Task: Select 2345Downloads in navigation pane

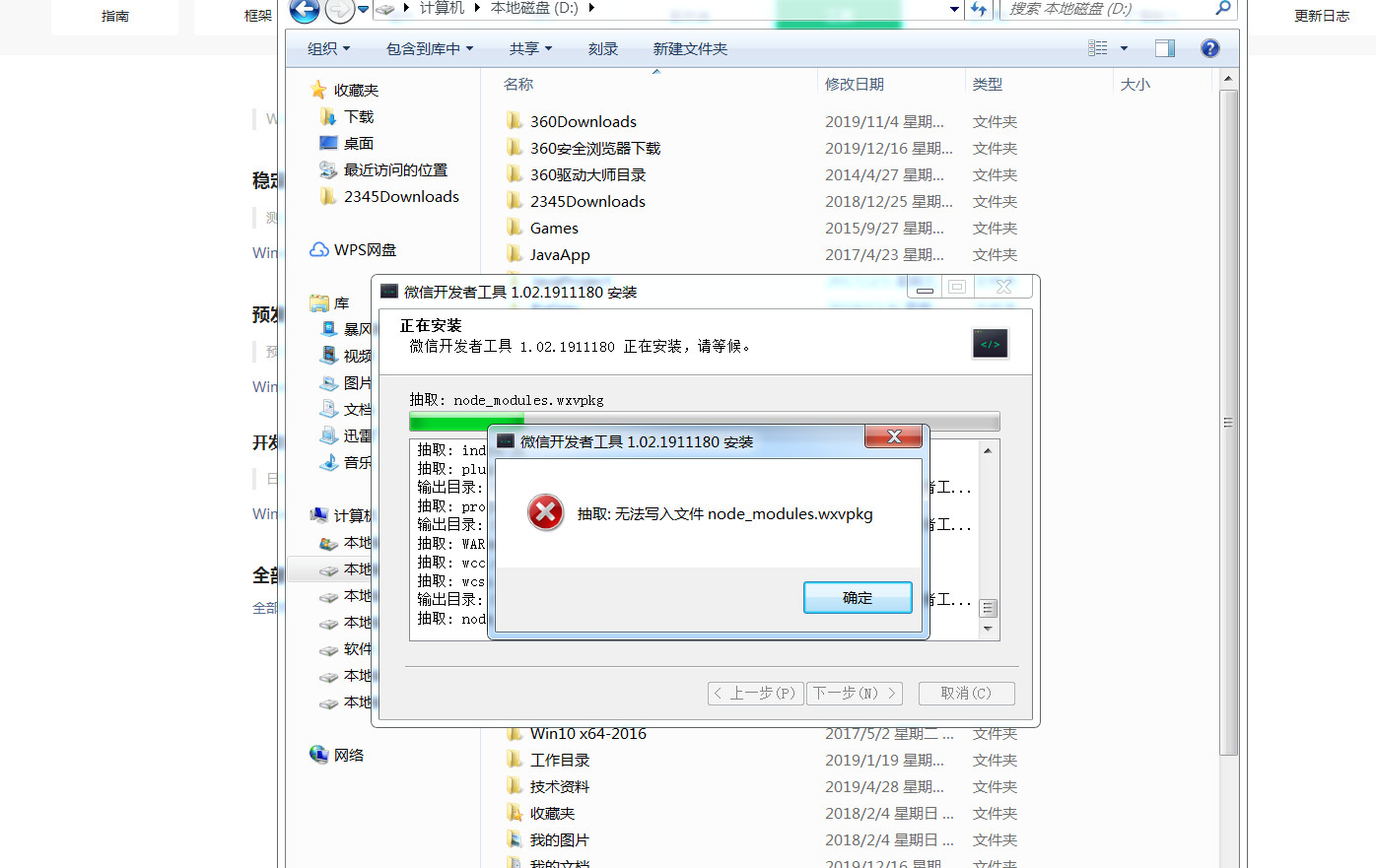Action: coord(401,196)
